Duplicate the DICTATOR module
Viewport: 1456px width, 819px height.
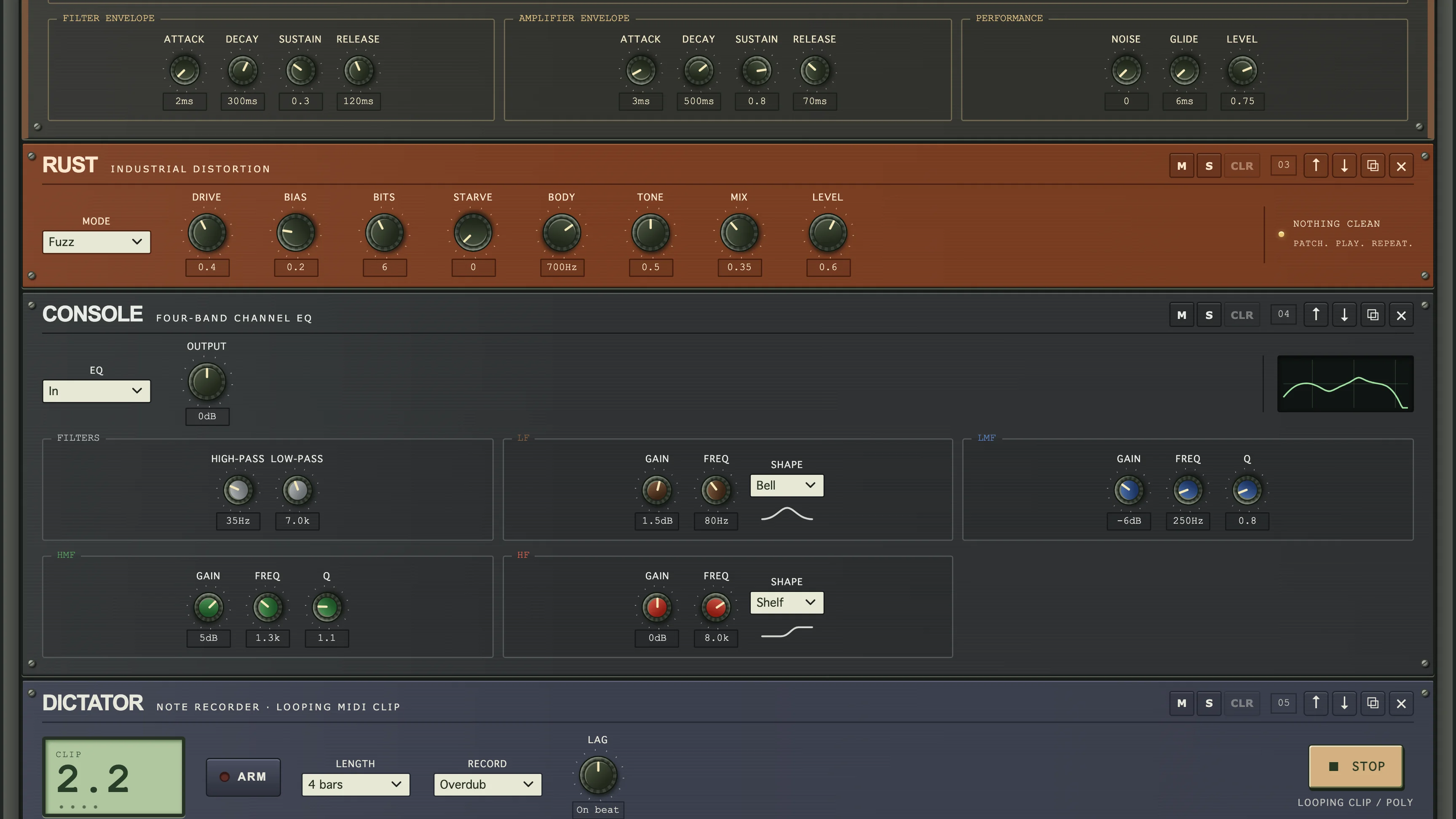click(1372, 703)
